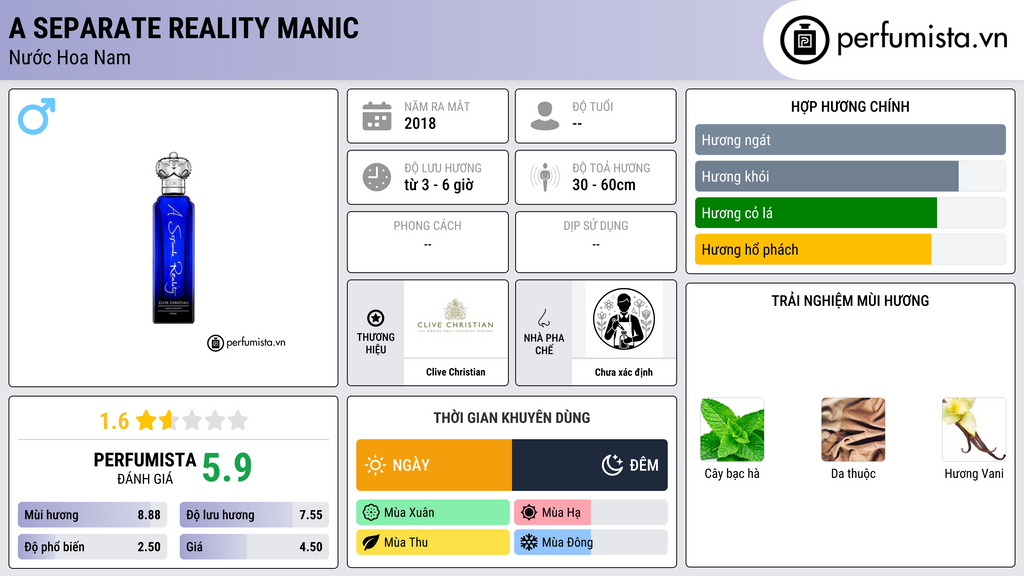
Task: Click the flower icon for Mùa Xuân
Action: point(371,513)
